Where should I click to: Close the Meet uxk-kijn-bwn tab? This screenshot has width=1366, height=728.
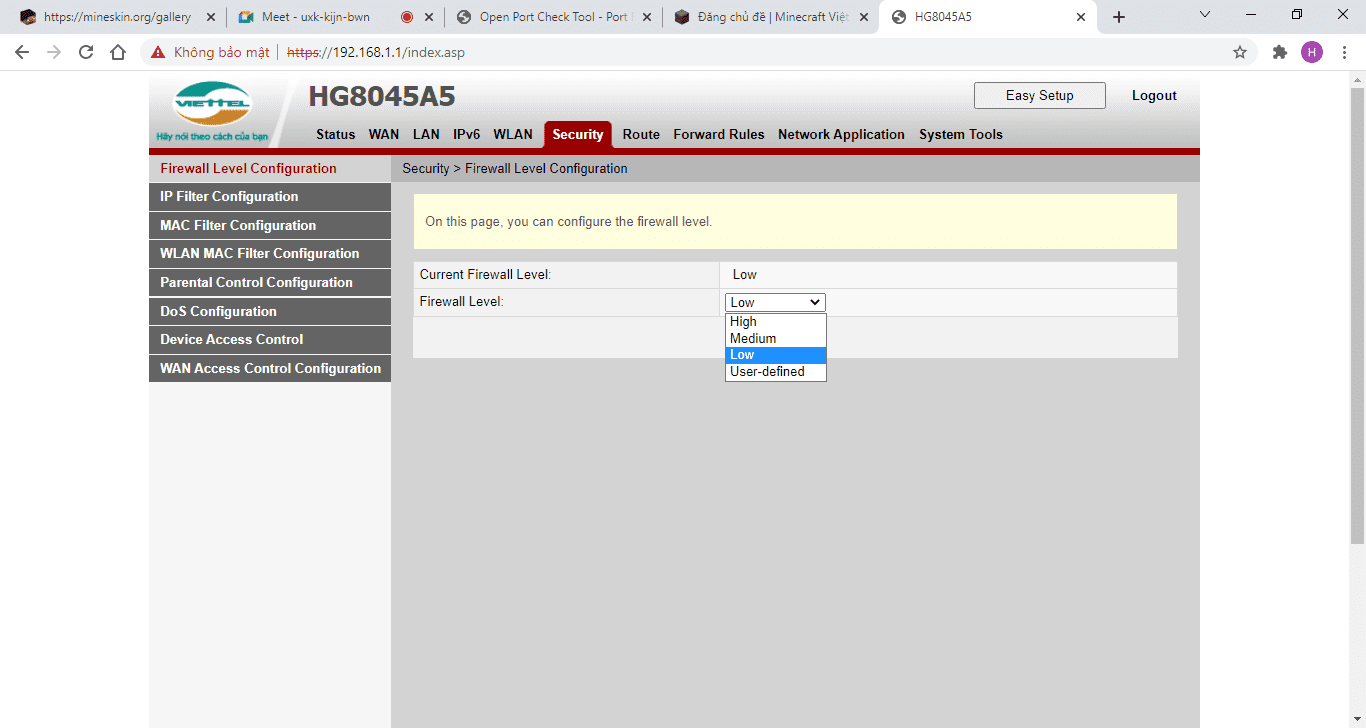pyautogui.click(x=429, y=17)
